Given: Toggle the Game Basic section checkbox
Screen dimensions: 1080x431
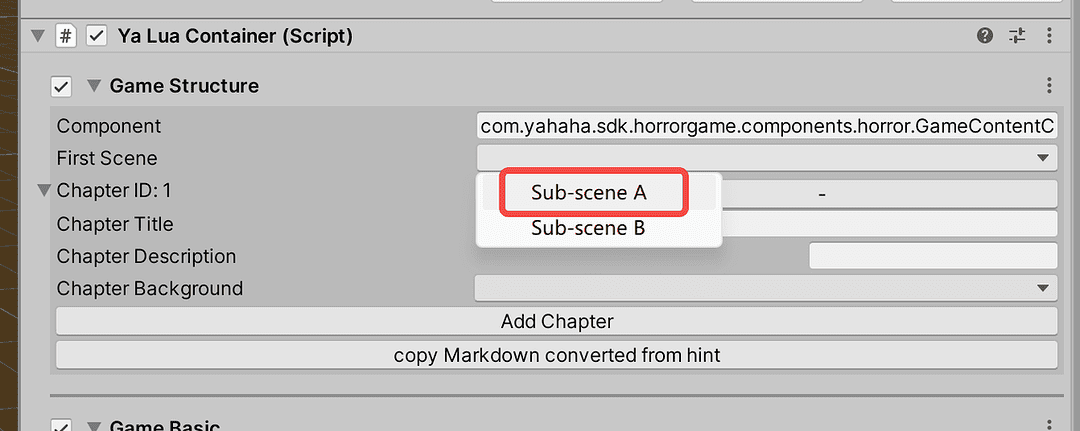Looking at the screenshot, I should [x=62, y=426].
